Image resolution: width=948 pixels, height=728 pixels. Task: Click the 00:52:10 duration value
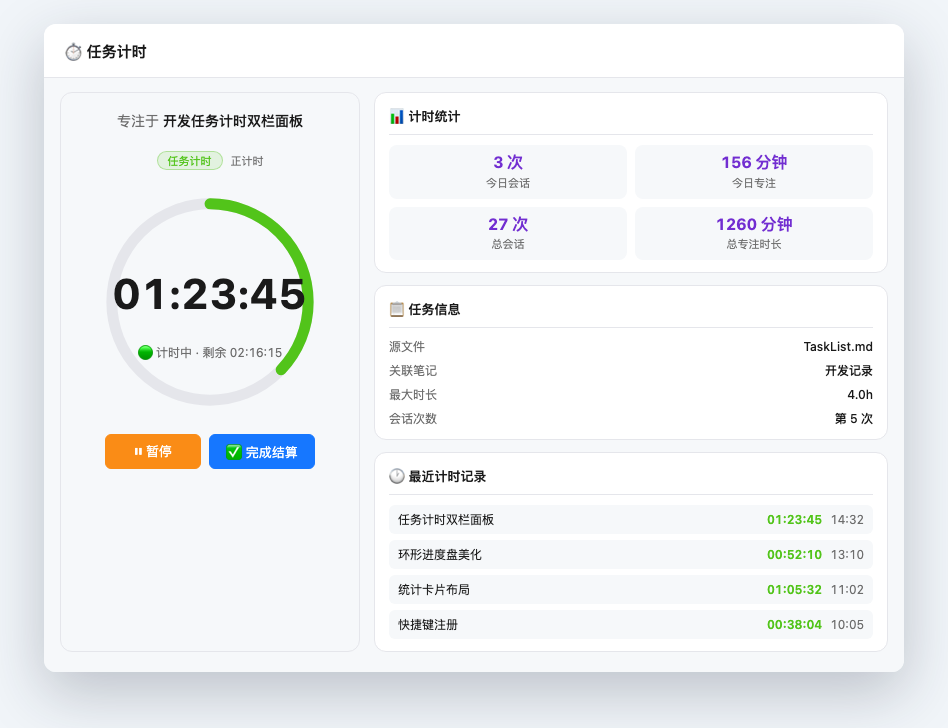click(x=794, y=554)
